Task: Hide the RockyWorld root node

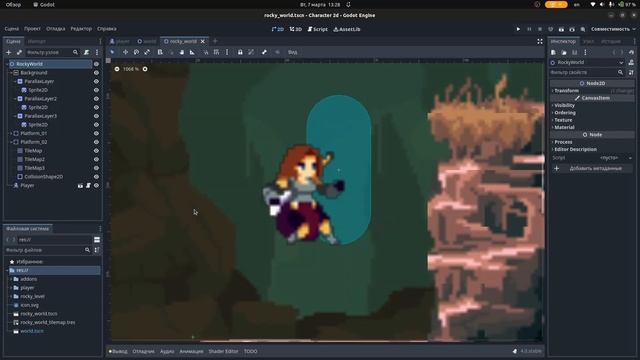Action: (x=96, y=64)
